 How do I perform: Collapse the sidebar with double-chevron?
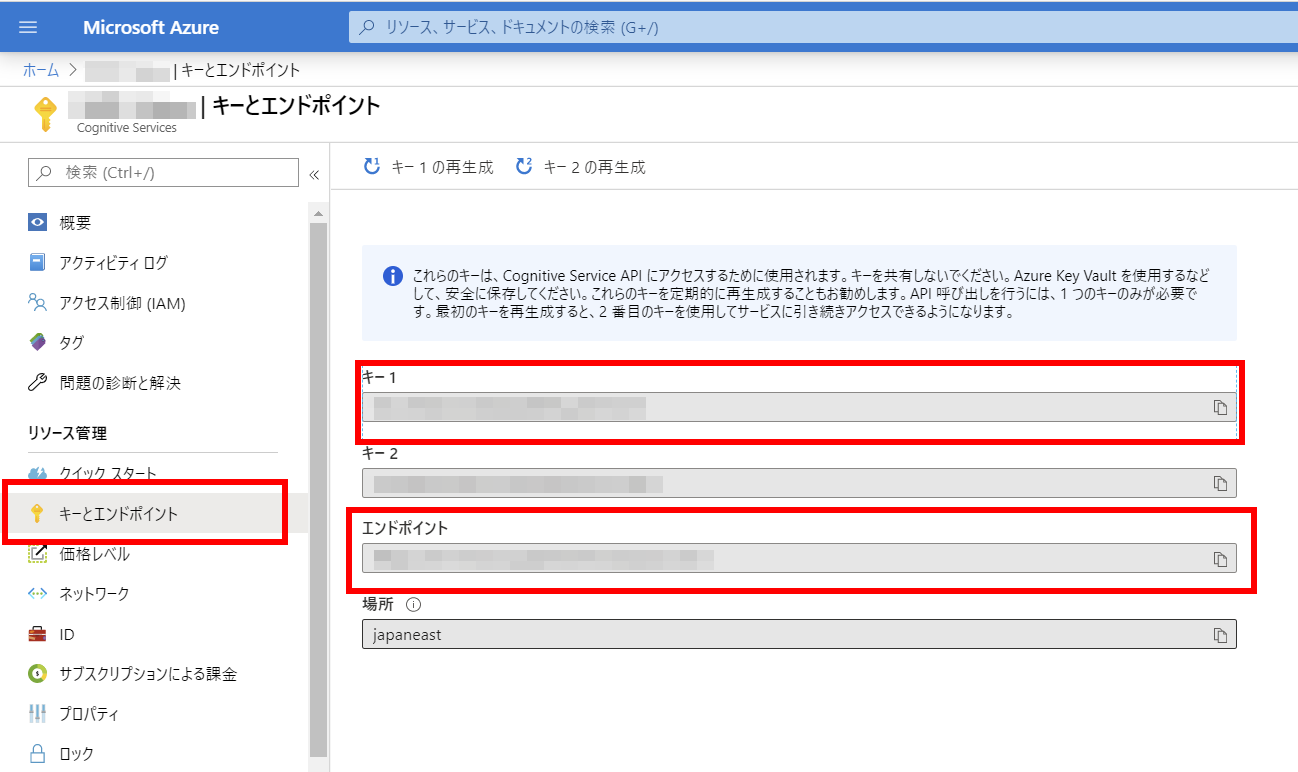coord(314,174)
